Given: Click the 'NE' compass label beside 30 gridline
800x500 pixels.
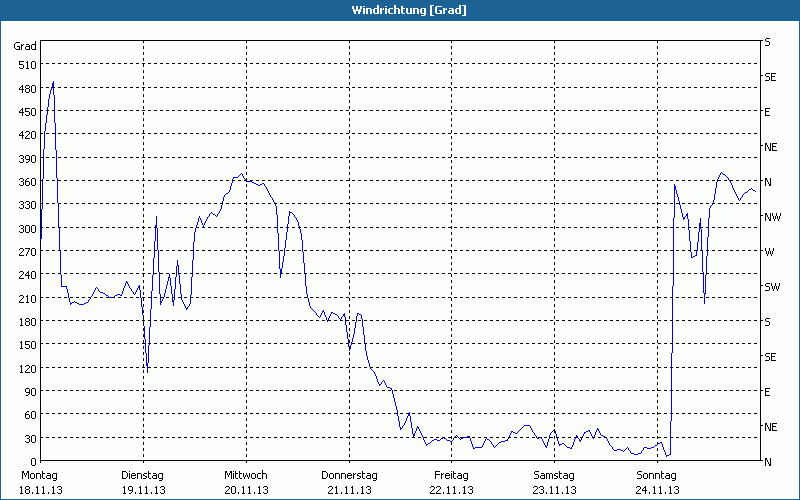Looking at the screenshot, I should point(770,427).
